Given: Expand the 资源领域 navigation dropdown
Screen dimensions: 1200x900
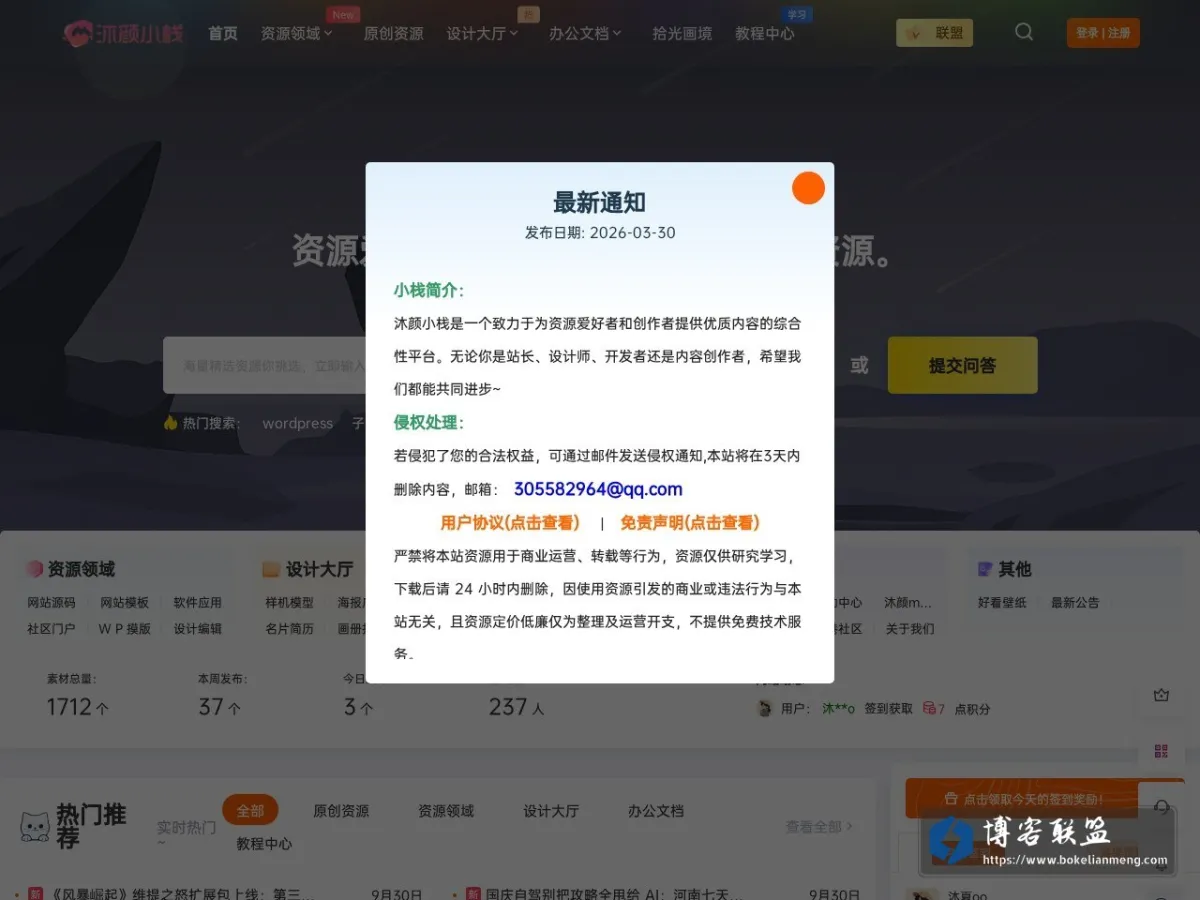Looking at the screenshot, I should tap(296, 33).
